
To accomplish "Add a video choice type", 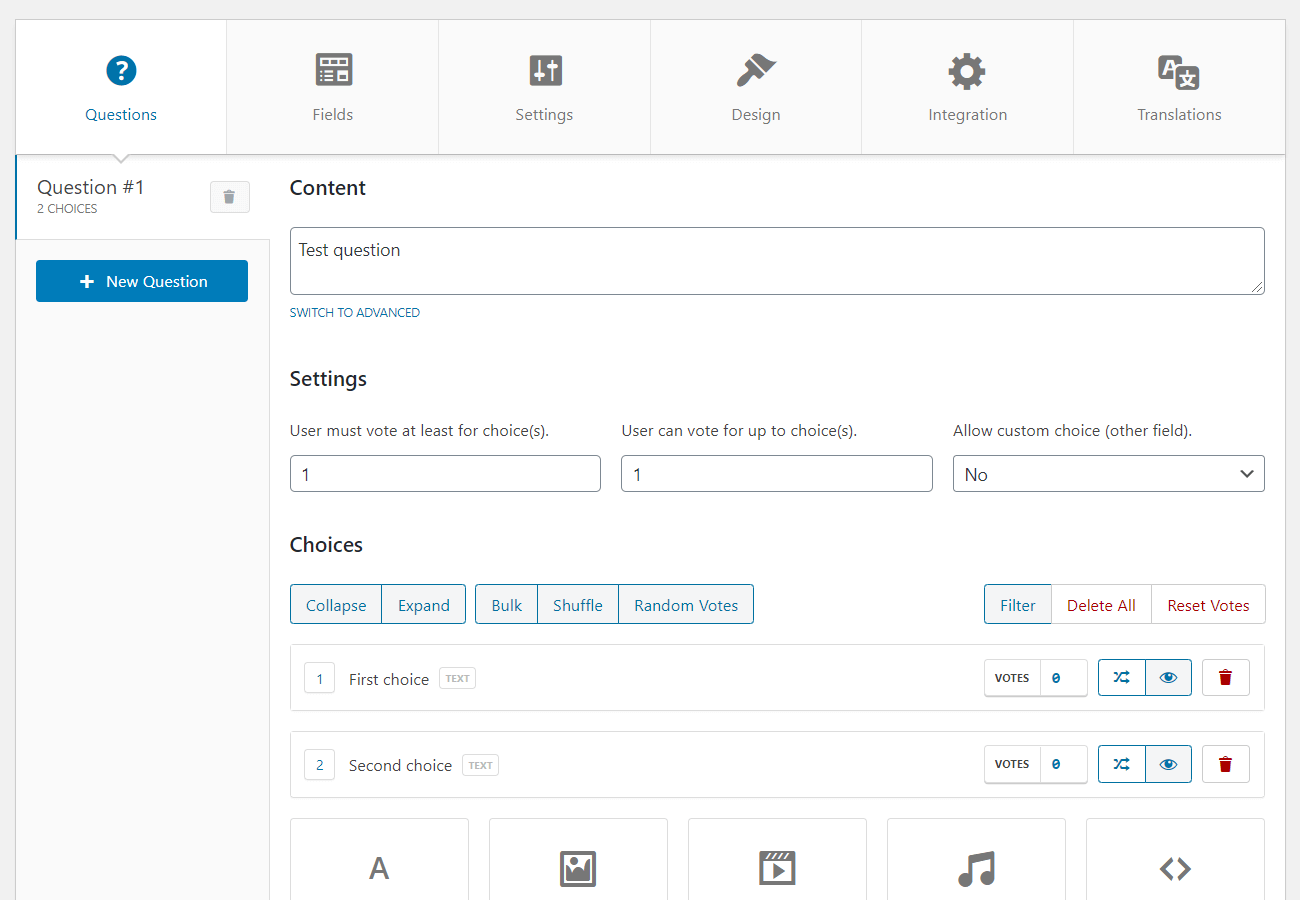I will (x=777, y=866).
